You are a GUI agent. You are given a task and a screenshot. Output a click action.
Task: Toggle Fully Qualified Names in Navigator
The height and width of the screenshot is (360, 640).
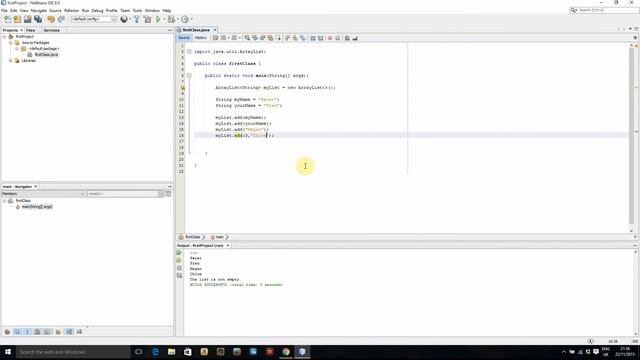(x=58, y=332)
